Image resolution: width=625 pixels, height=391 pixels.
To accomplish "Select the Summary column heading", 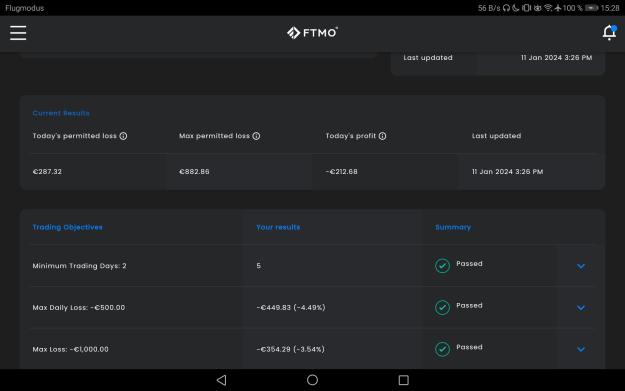I will click(x=453, y=227).
